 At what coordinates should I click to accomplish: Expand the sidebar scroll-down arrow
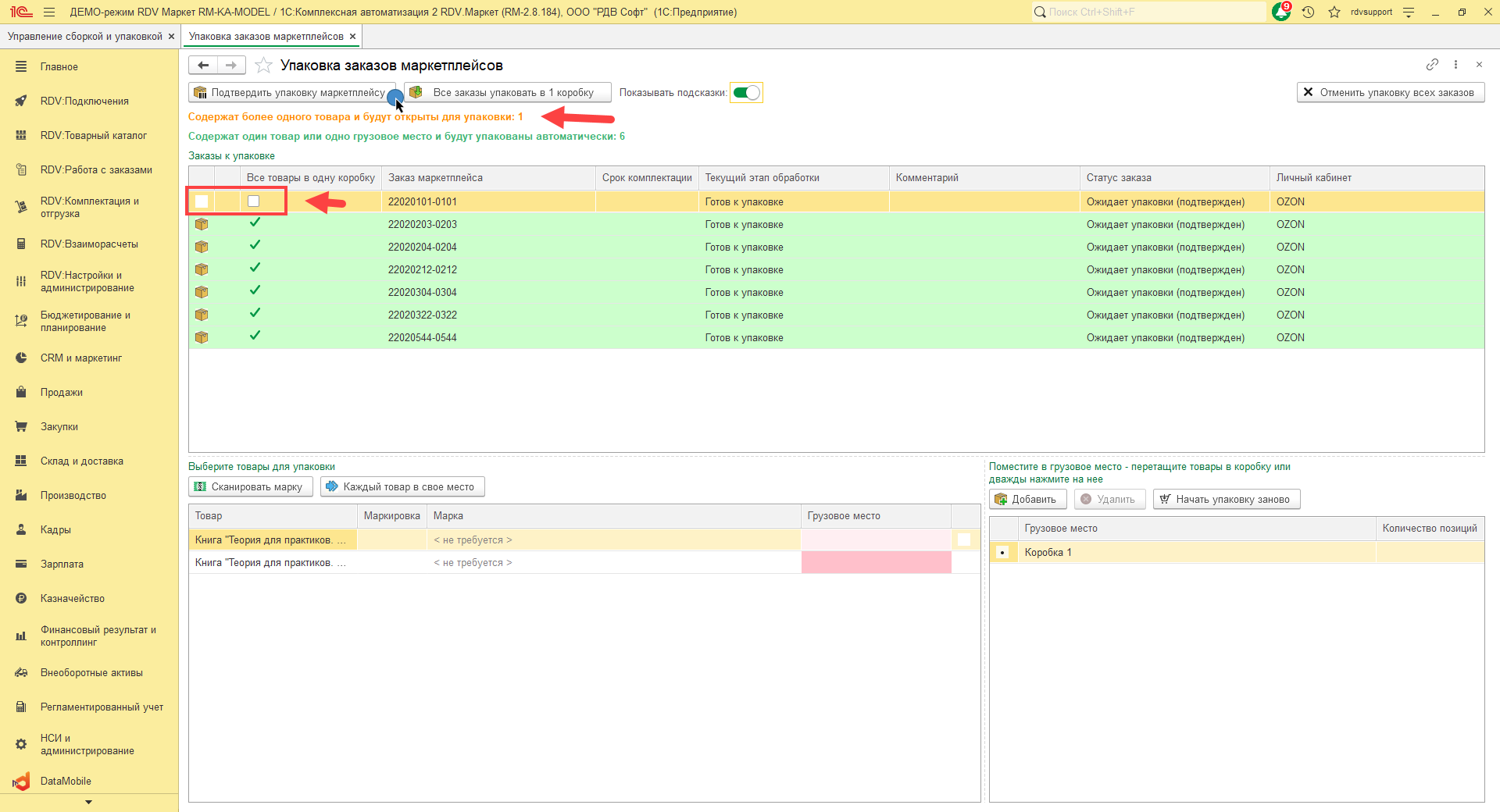(88, 802)
